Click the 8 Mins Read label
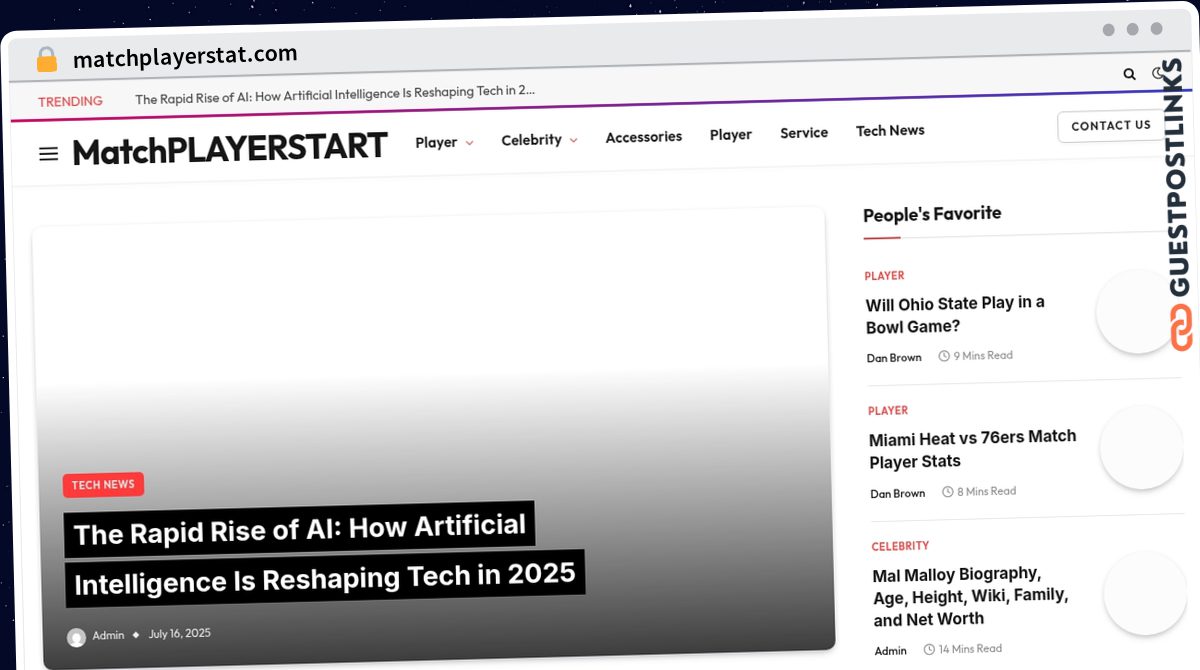The image size is (1200, 670). [x=979, y=491]
